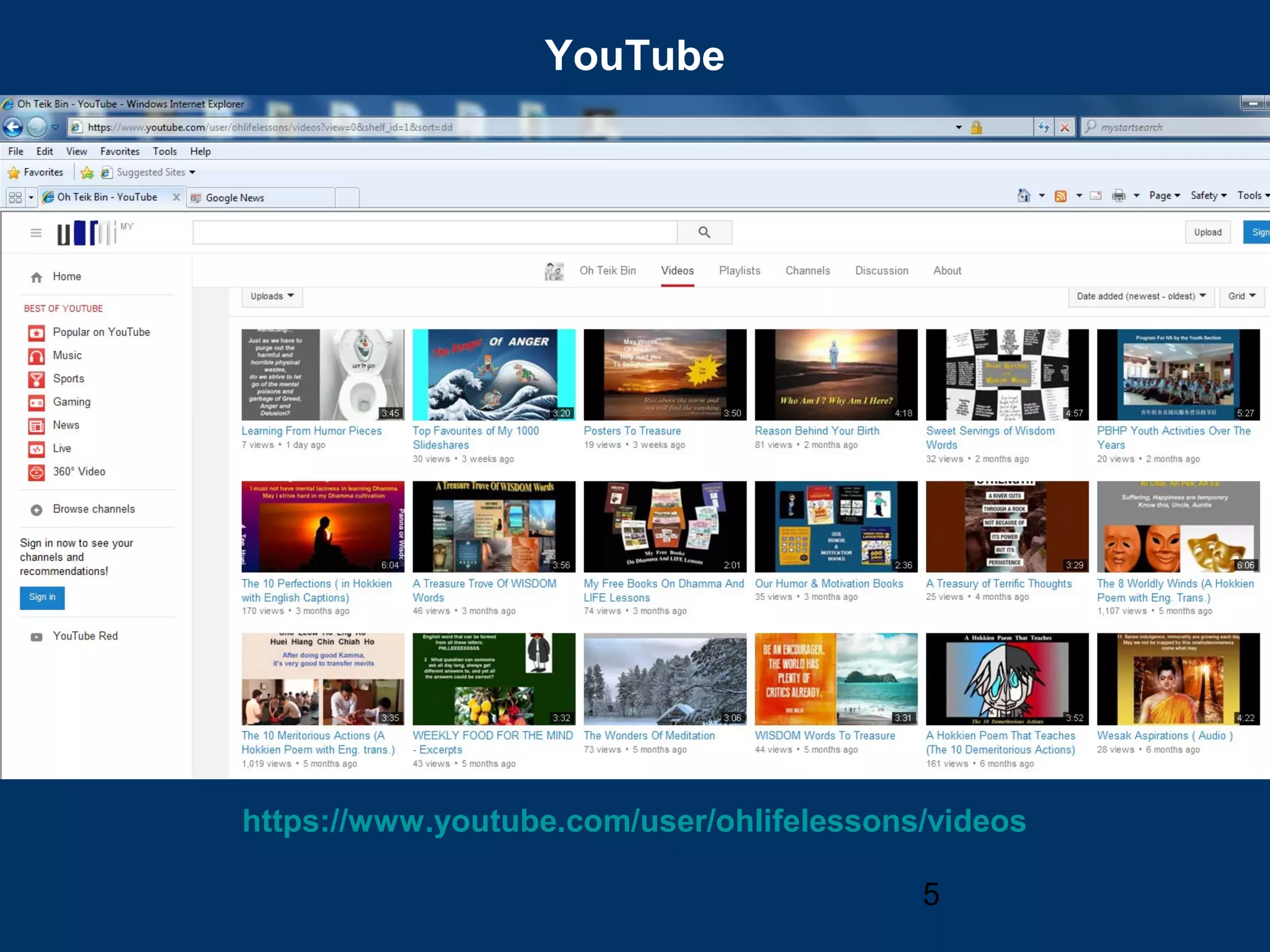Click the blue Sign in sidebar button

[42, 597]
